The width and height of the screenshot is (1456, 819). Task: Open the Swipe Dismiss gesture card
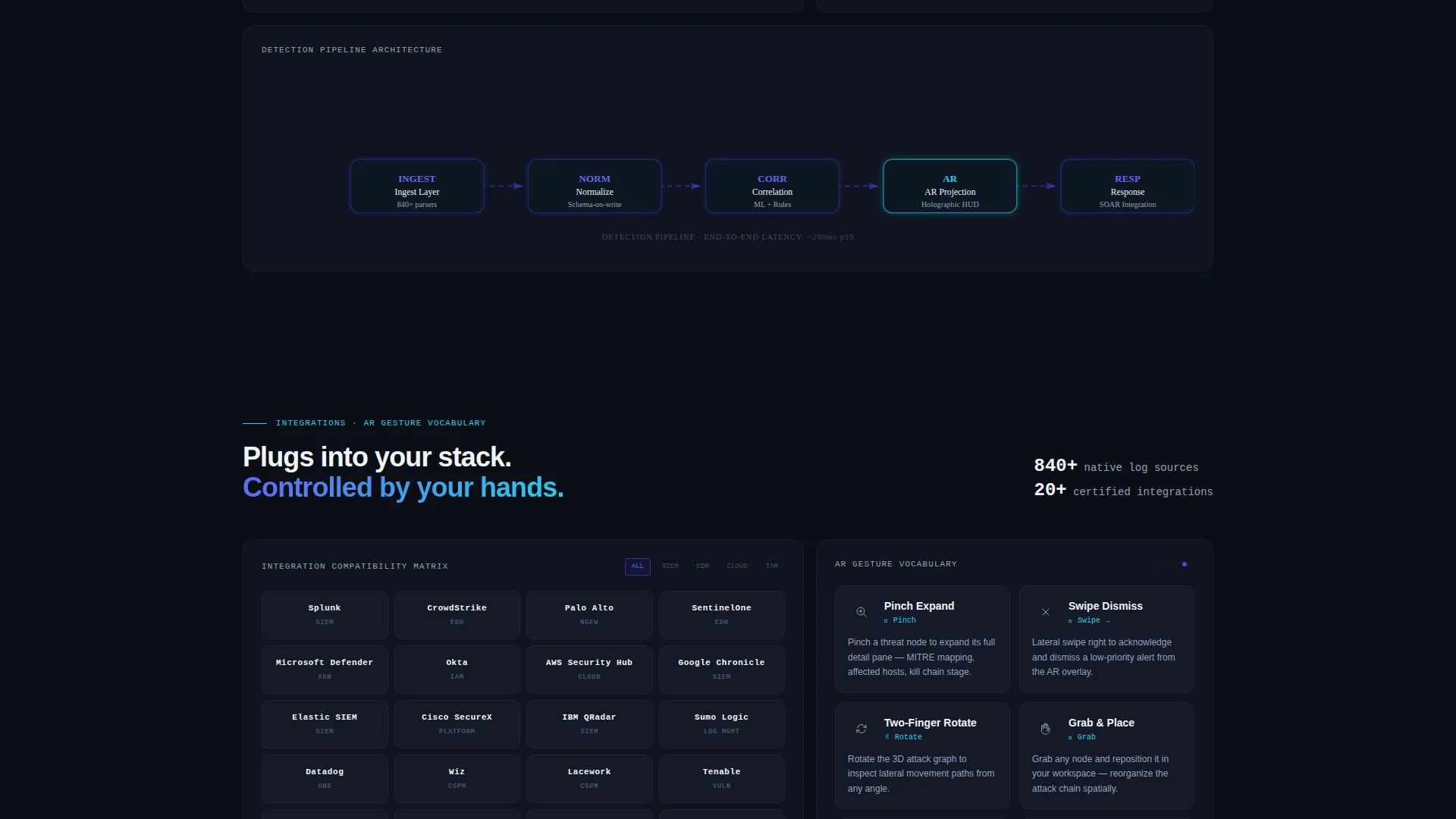pyautogui.click(x=1106, y=639)
